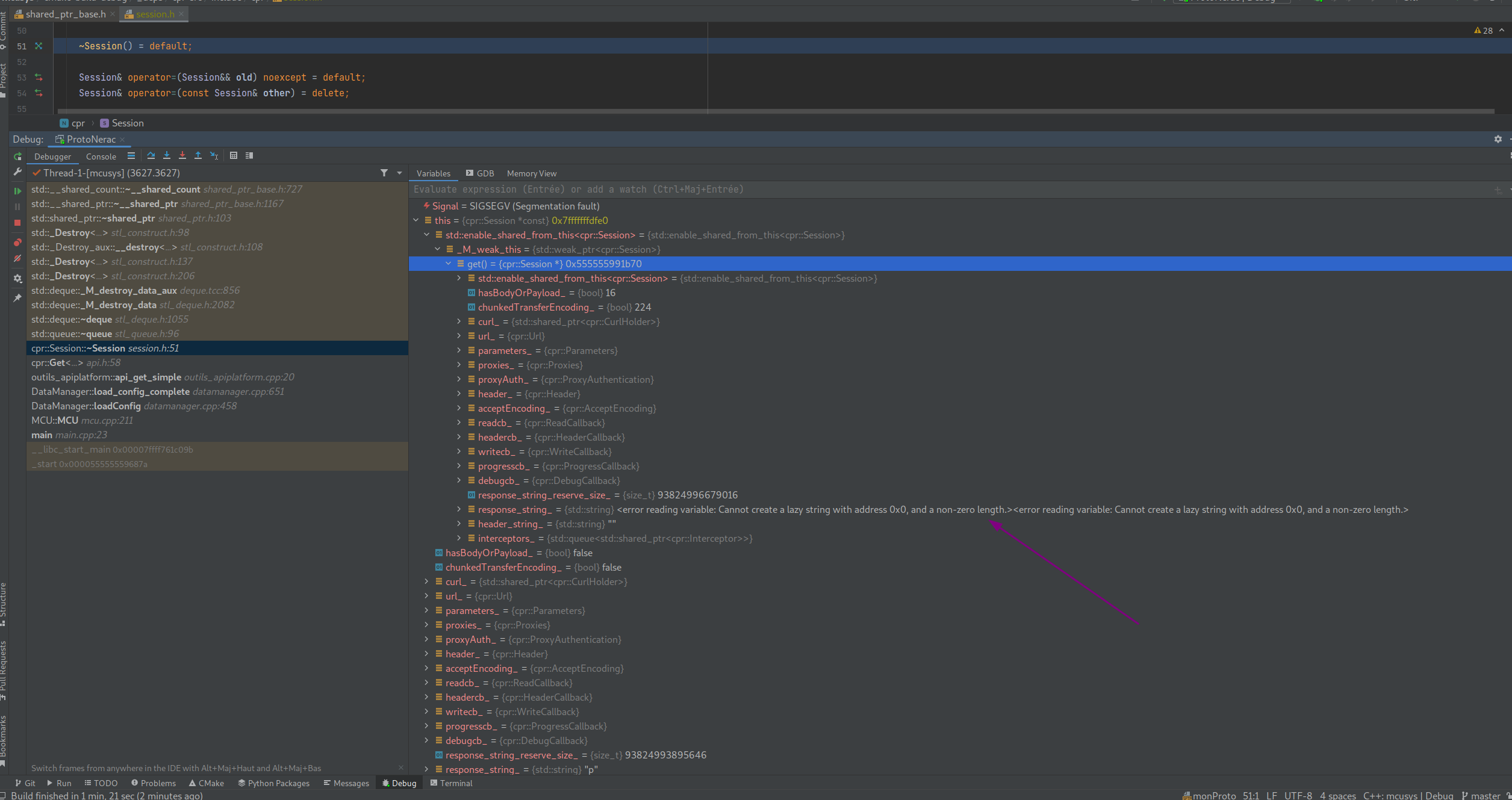Toggle the pin tab icon
The image size is (1512, 800).
tap(17, 298)
